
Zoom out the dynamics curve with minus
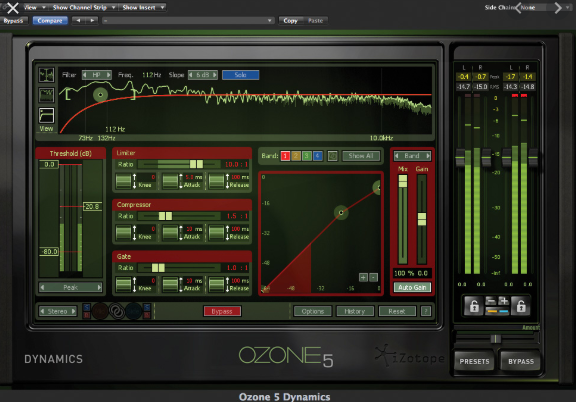pos(373,277)
